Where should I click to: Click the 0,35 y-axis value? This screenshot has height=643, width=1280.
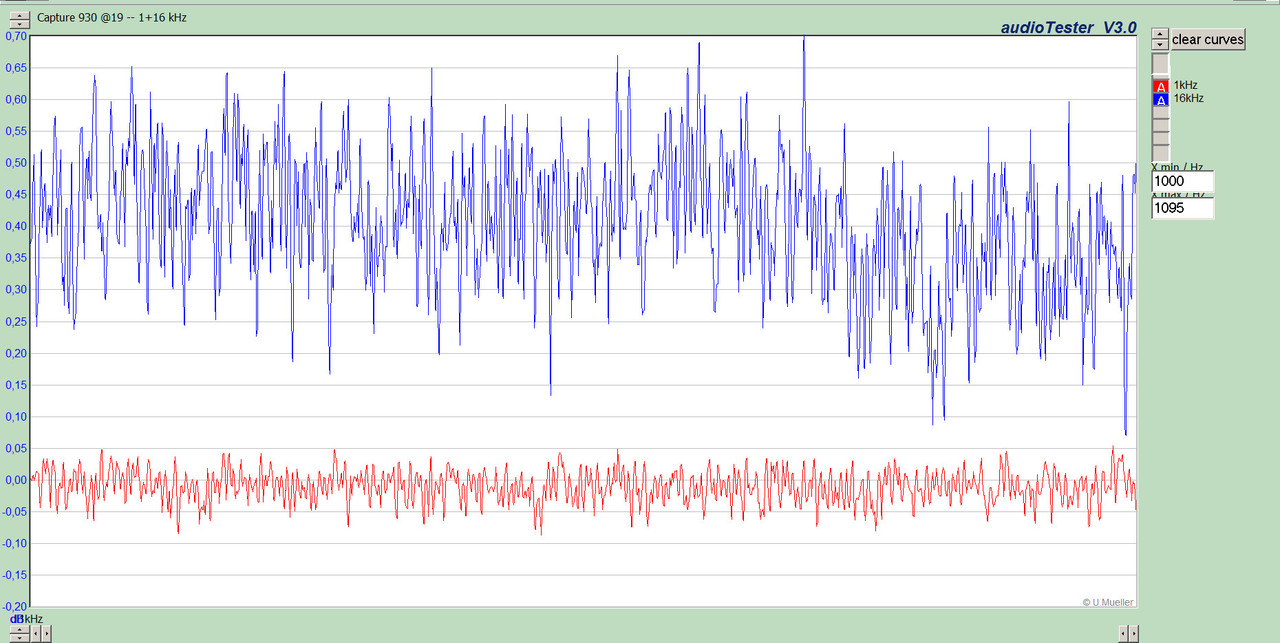pos(16,258)
